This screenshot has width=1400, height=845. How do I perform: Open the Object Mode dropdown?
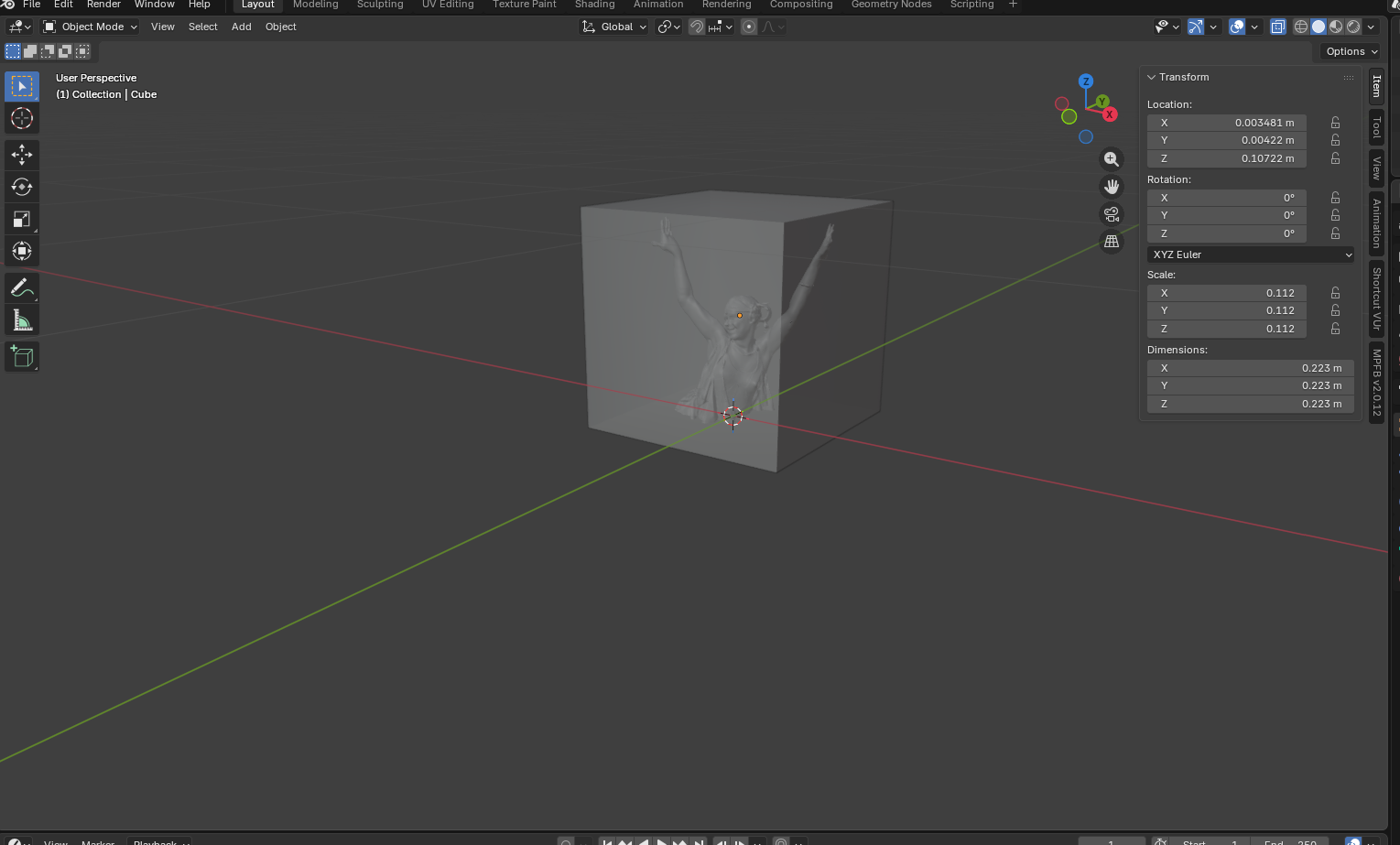[x=91, y=27]
